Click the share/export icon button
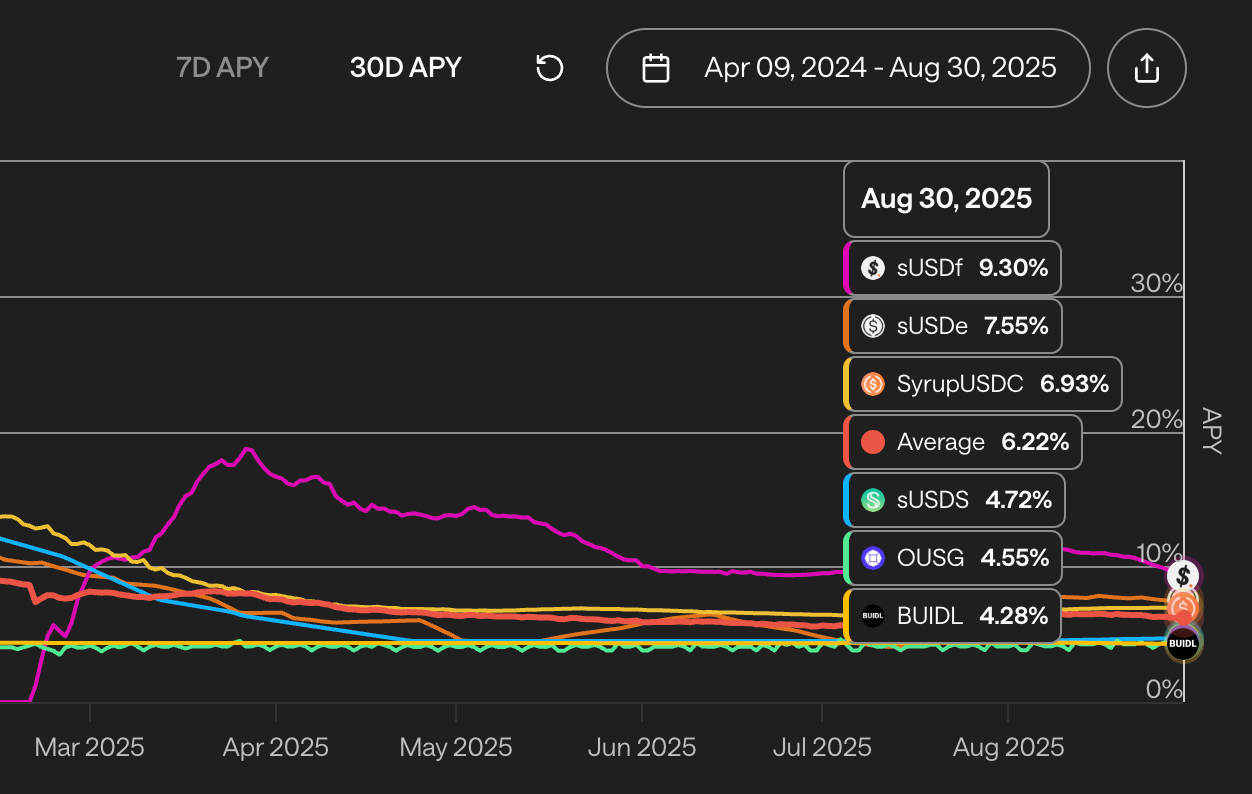1252x794 pixels. 1147,68
